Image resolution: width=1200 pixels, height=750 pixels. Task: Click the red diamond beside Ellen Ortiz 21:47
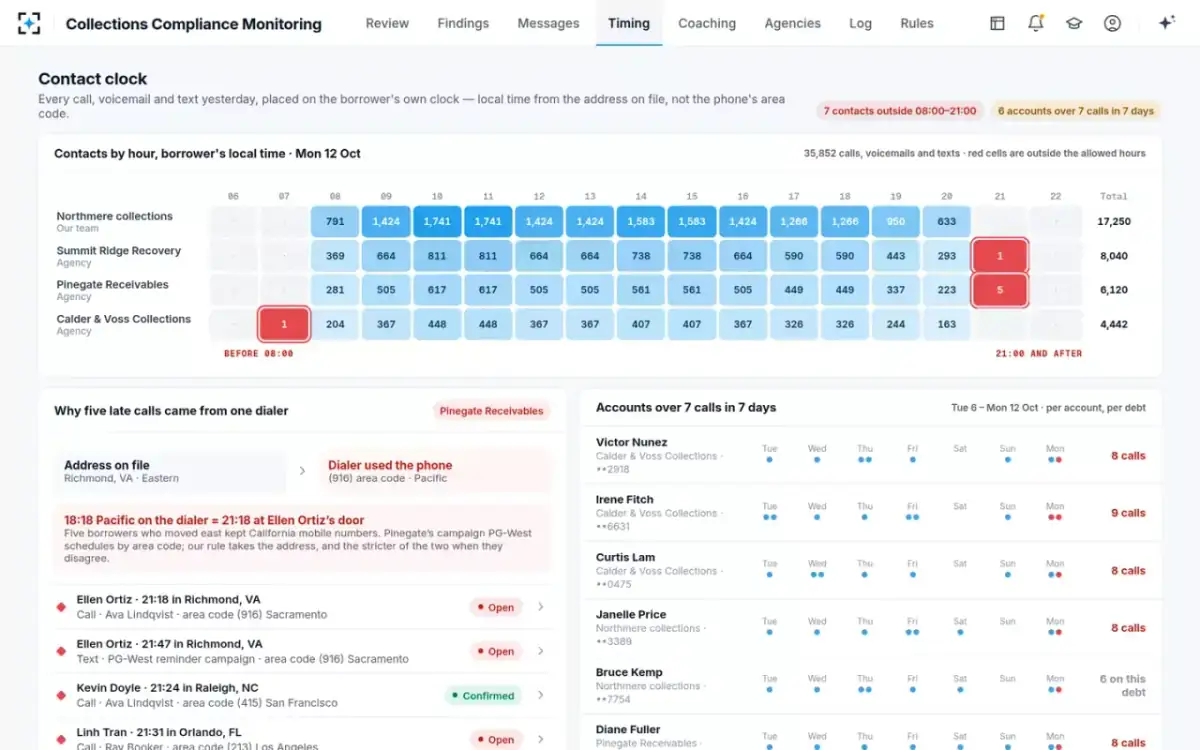click(61, 651)
